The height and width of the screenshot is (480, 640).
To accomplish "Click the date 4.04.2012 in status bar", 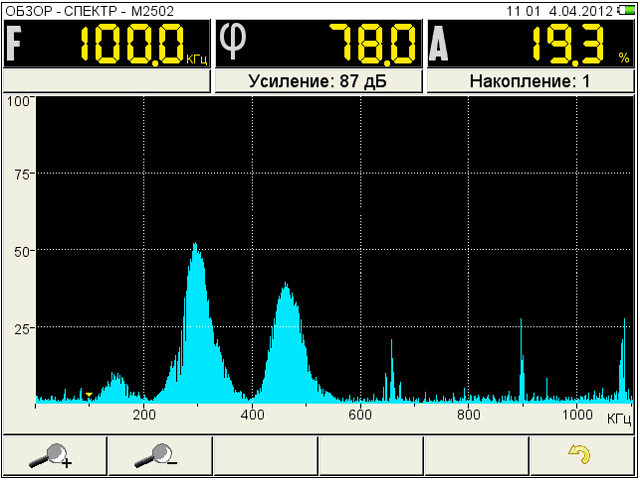I will click(575, 9).
